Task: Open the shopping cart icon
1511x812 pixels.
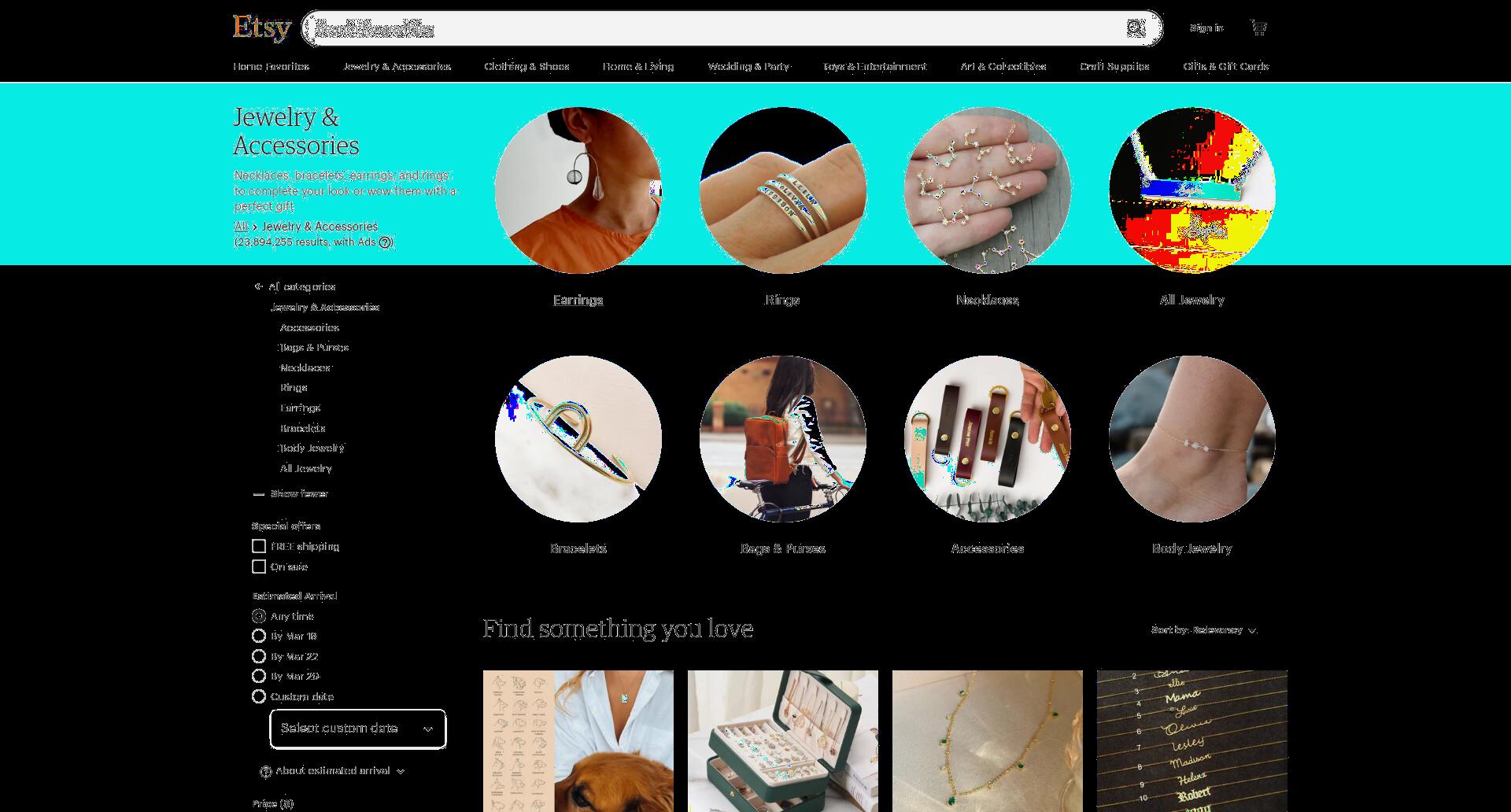Action: coord(1258,28)
